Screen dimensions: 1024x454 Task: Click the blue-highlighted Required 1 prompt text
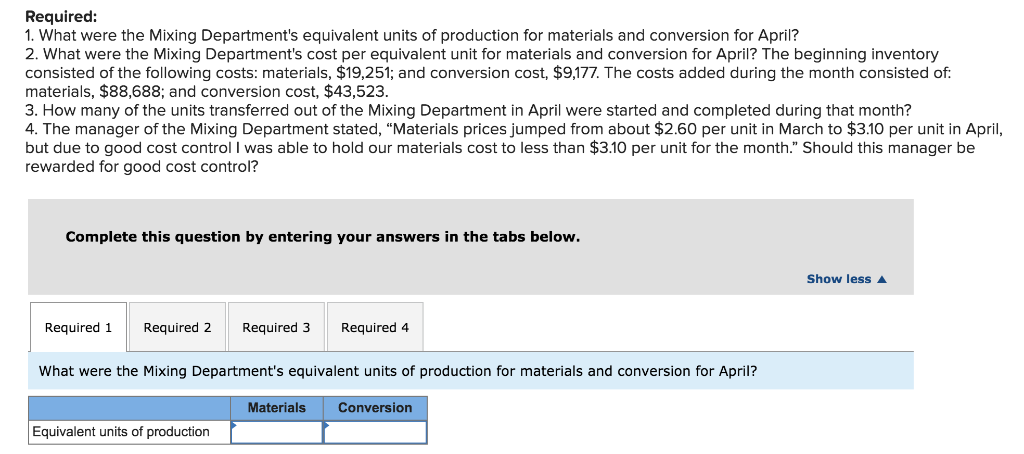tap(397, 371)
